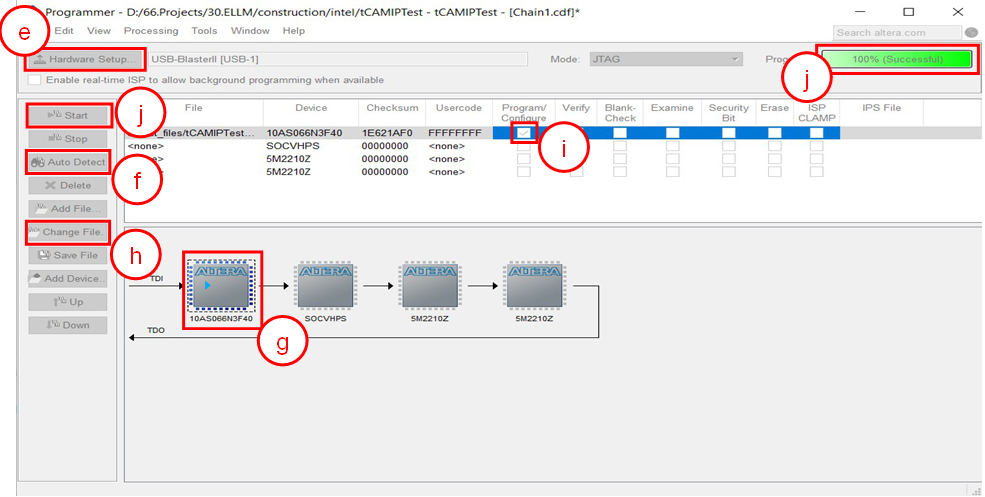Open the Edit menu

64,31
